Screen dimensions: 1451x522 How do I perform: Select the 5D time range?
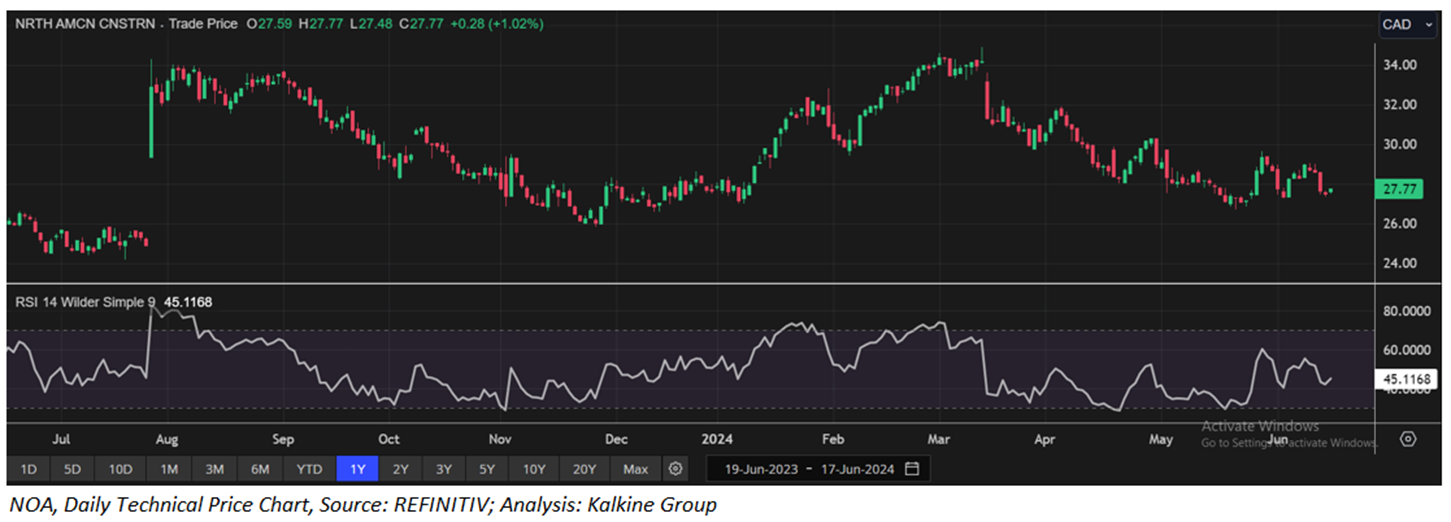pos(74,468)
